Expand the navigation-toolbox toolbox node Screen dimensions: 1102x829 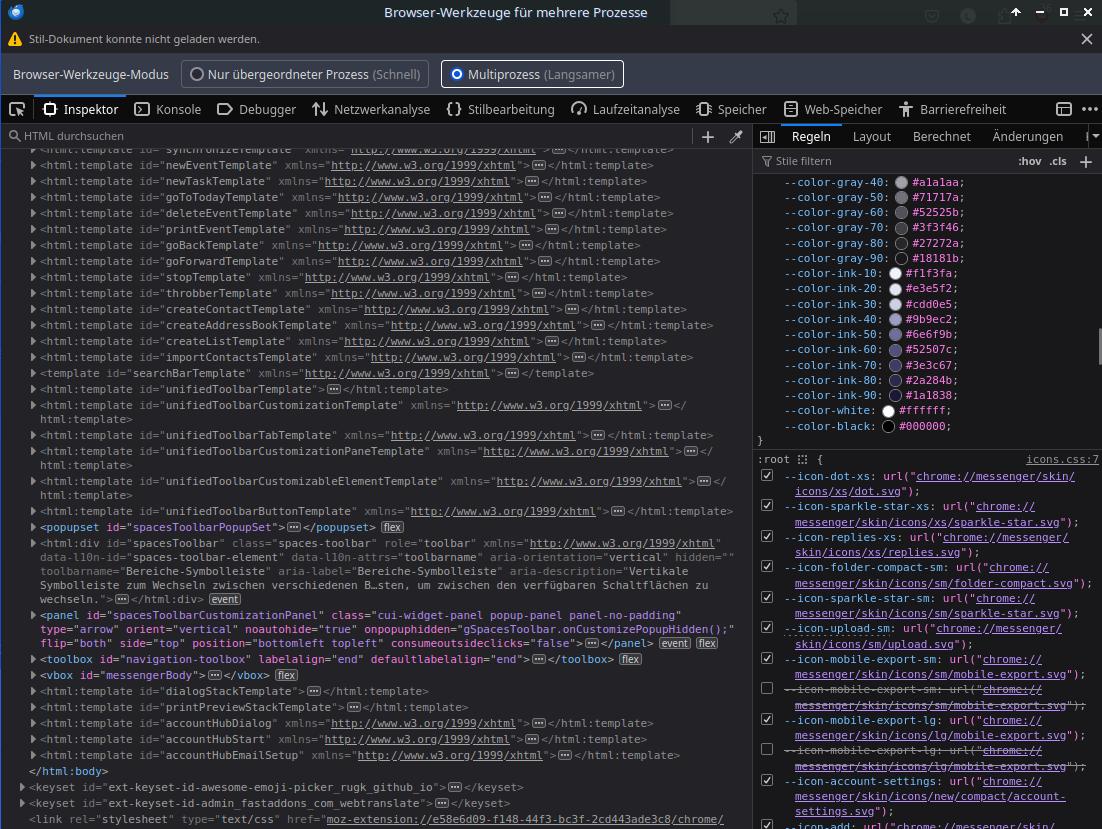click(33, 660)
